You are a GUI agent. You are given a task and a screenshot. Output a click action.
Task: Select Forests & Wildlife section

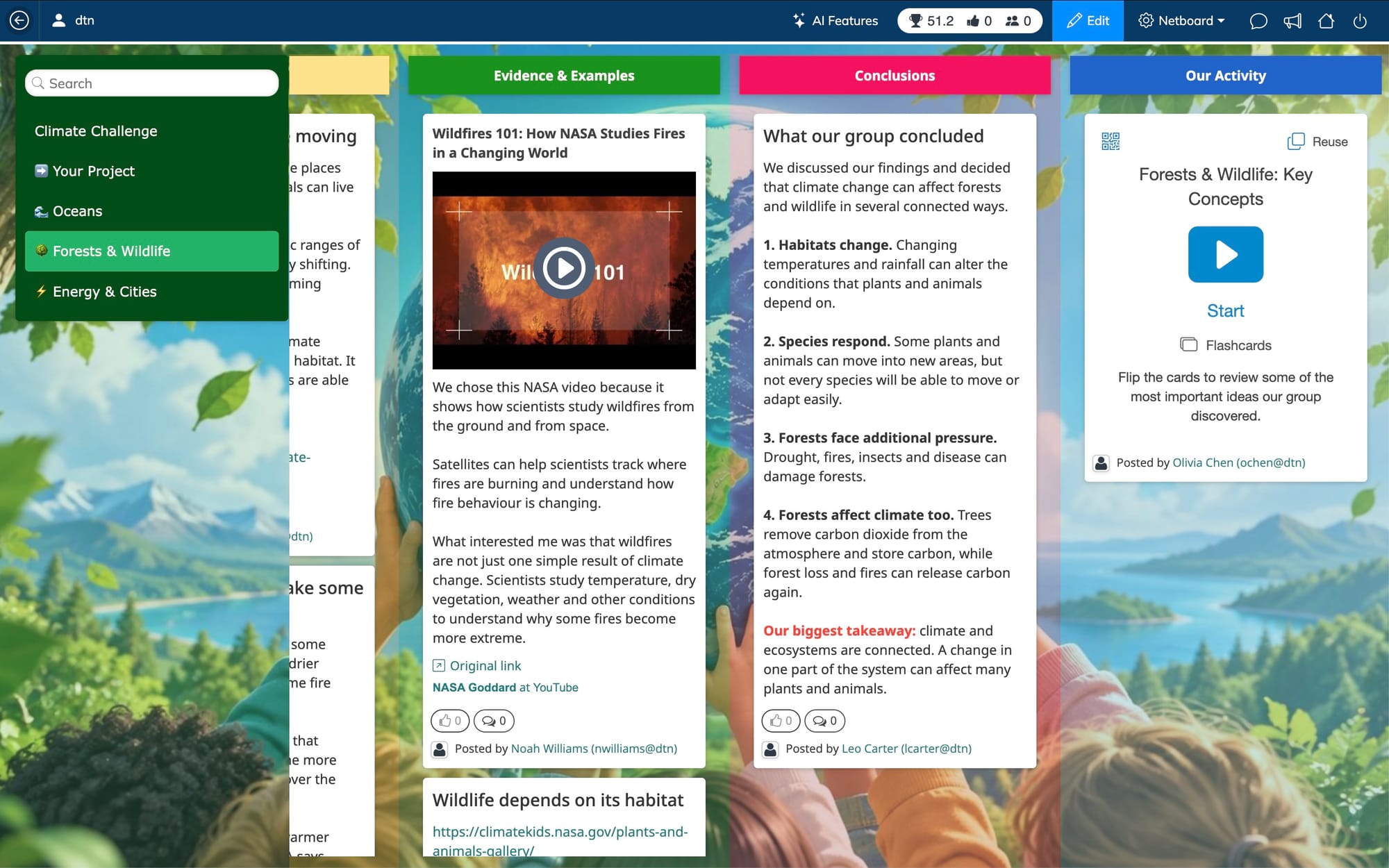tap(152, 251)
